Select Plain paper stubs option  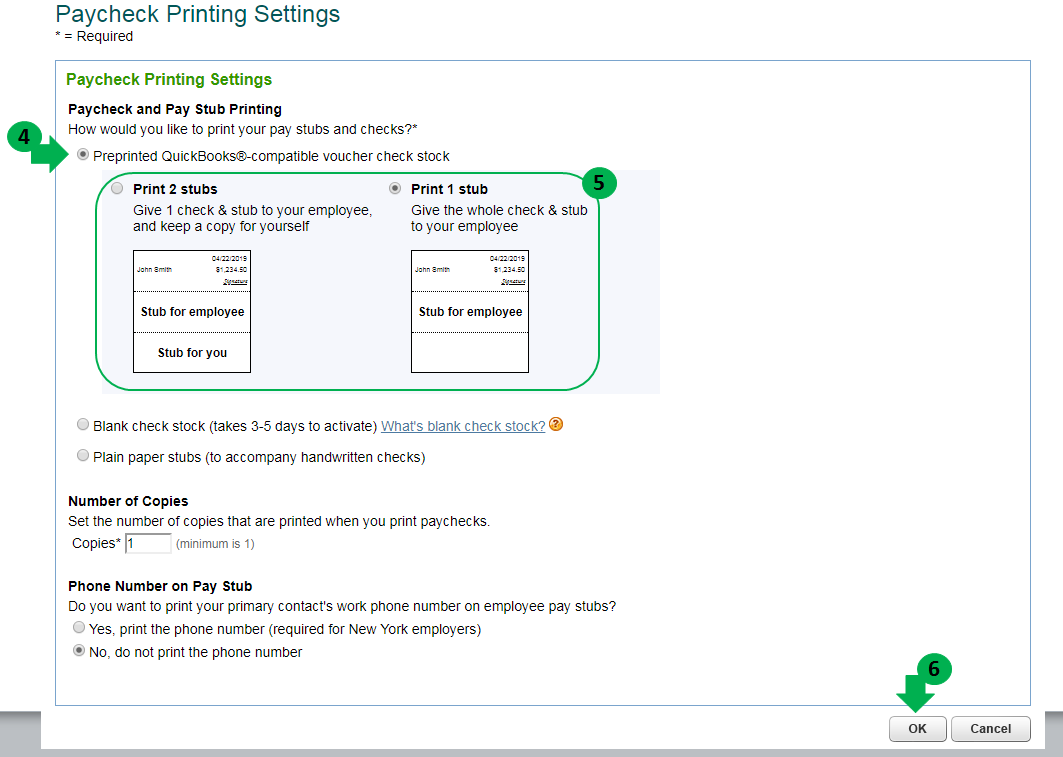83,456
